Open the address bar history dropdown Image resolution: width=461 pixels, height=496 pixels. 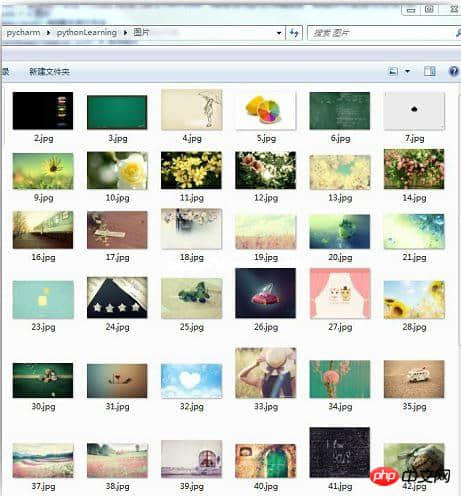coord(279,33)
